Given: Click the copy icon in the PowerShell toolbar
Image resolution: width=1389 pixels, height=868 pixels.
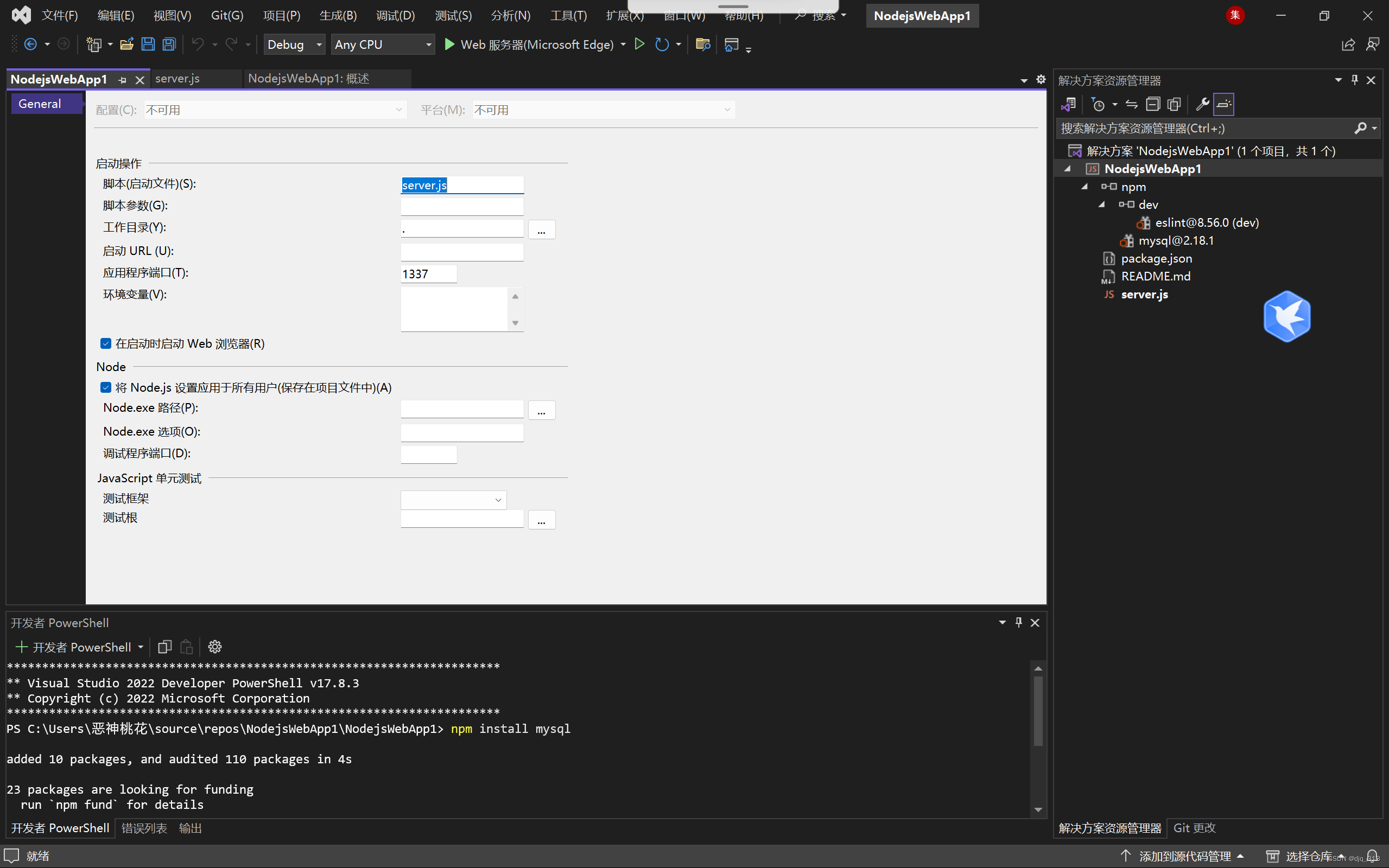Looking at the screenshot, I should (165, 647).
